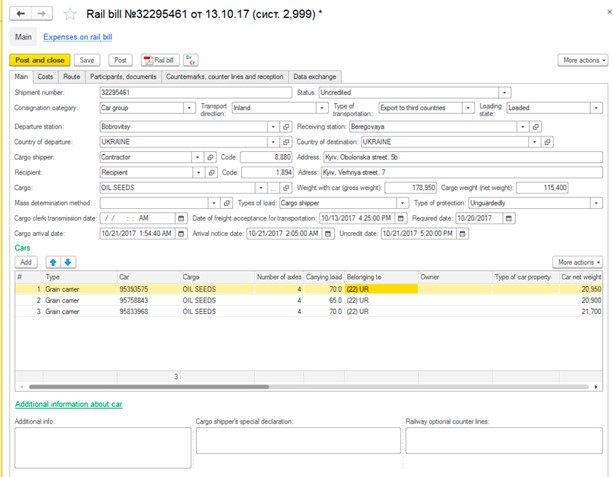Screen dimensions: 613x477
Task: Select car row 95758843
Action: click(x=308, y=300)
